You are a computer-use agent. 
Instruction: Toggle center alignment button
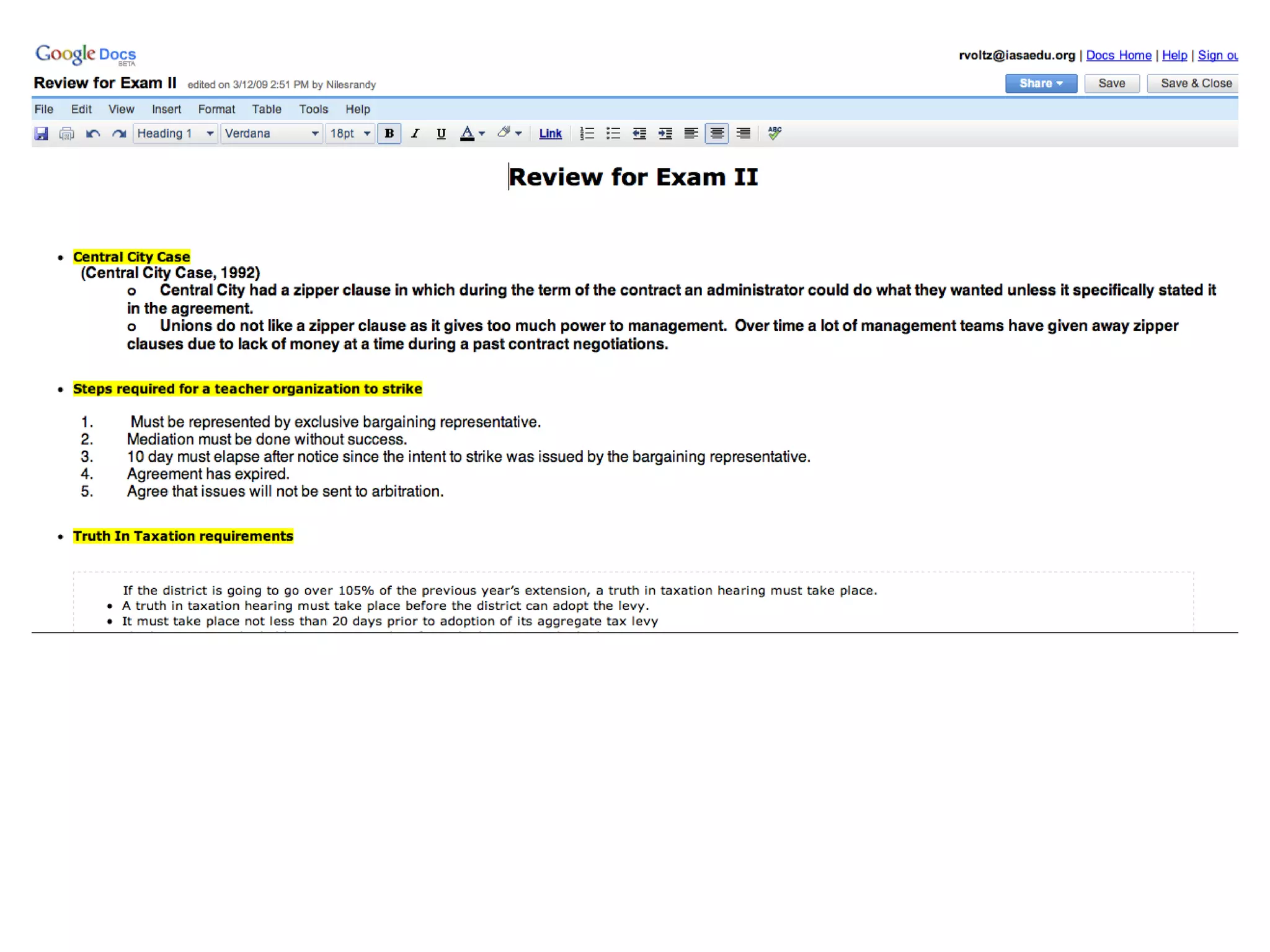(717, 133)
